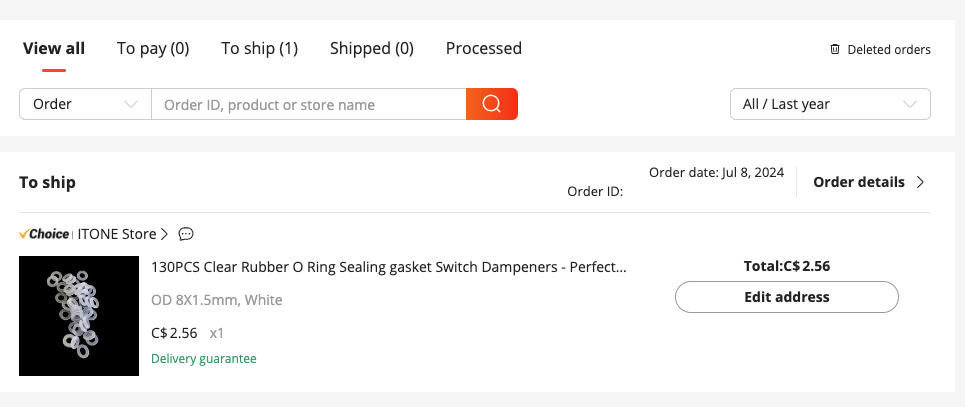Open the All / Last year date filter
The width and height of the screenshot is (965, 407).
point(830,104)
